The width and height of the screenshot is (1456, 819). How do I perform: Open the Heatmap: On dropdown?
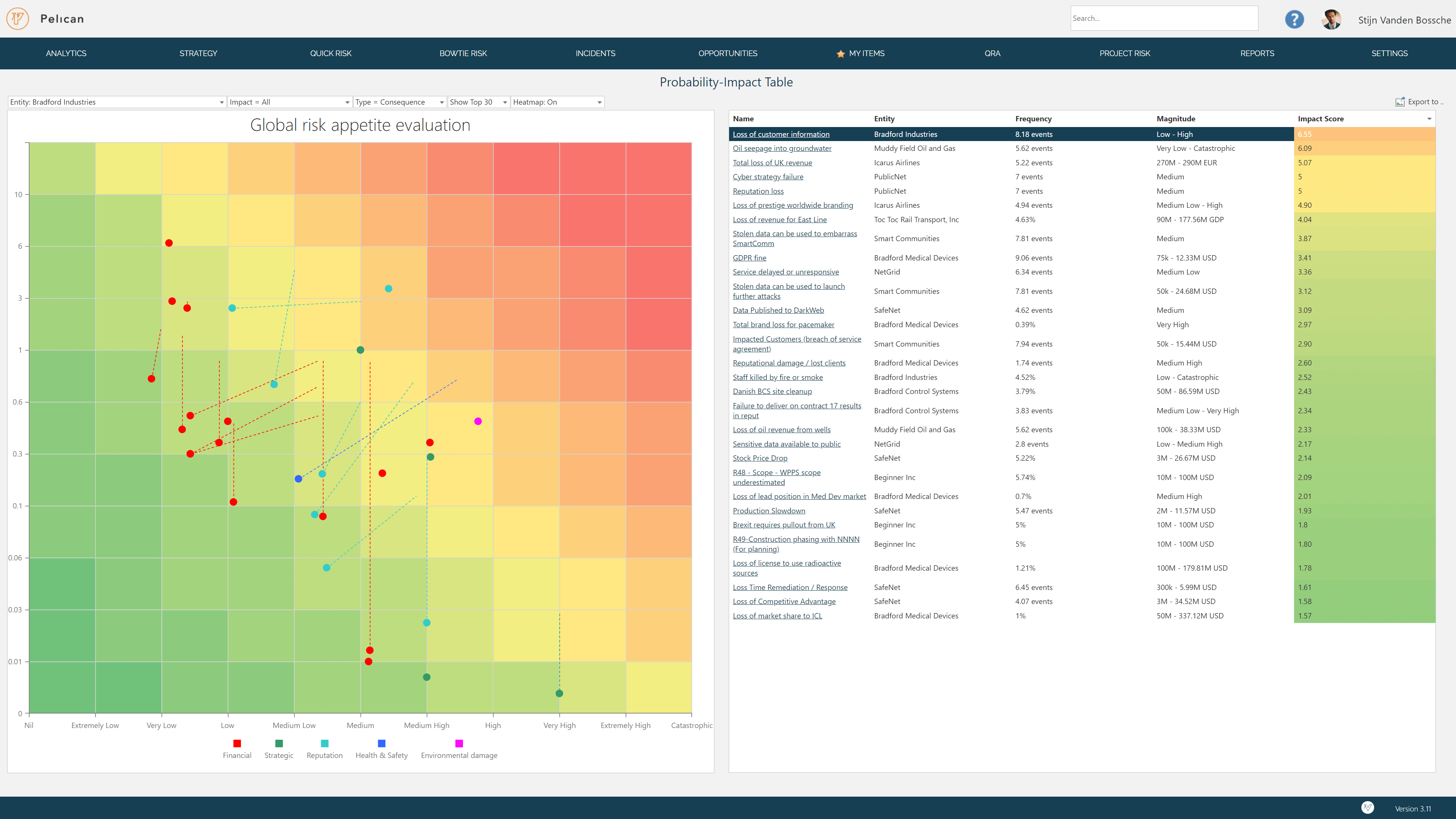pyautogui.click(x=557, y=102)
